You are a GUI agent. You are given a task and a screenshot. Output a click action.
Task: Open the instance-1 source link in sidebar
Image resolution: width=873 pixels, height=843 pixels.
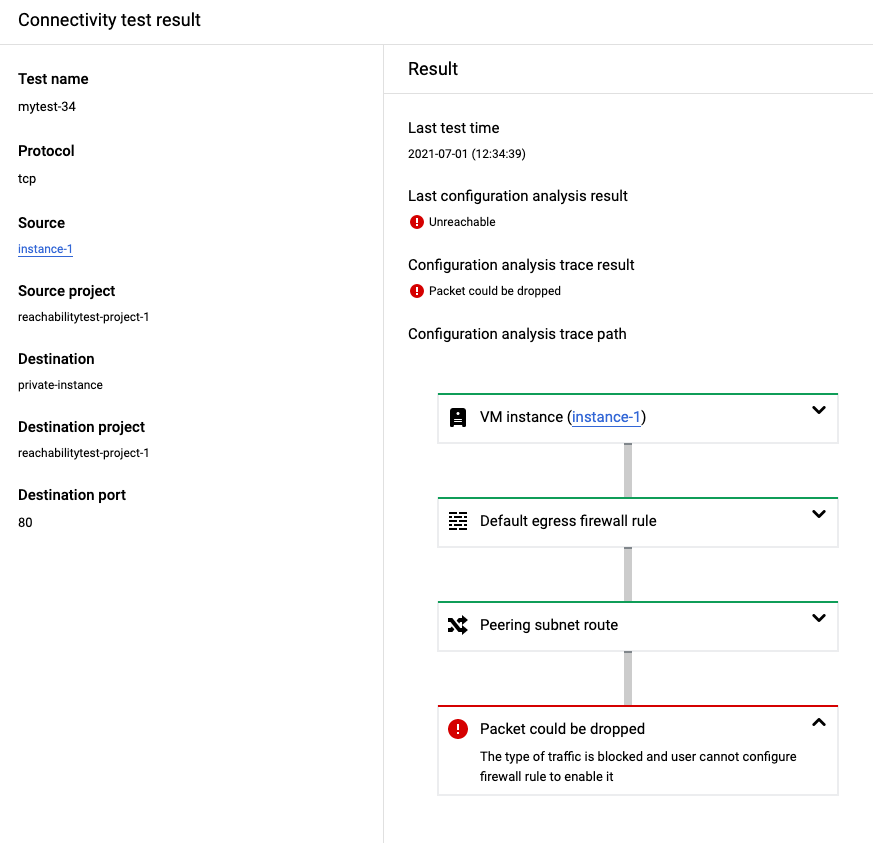coord(45,249)
